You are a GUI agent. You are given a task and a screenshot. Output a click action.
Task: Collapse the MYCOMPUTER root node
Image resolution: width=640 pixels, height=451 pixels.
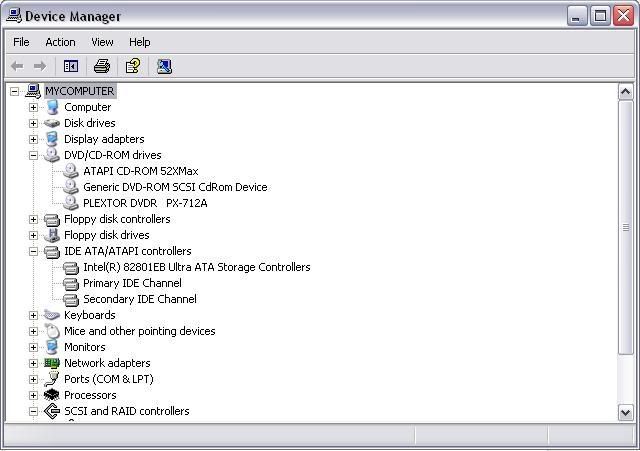point(14,91)
